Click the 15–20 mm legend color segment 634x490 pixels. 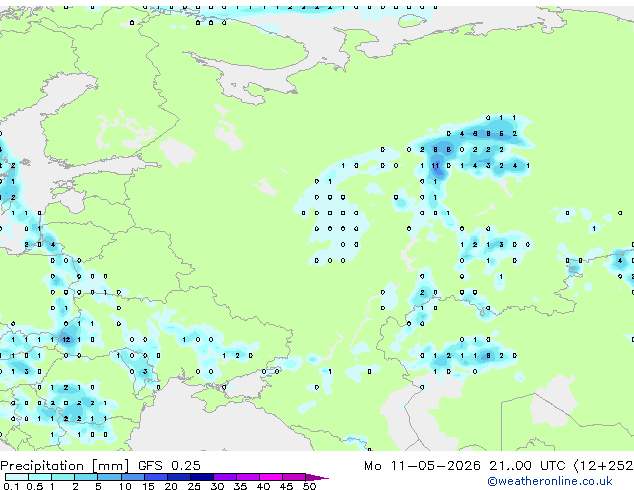click(x=156, y=477)
